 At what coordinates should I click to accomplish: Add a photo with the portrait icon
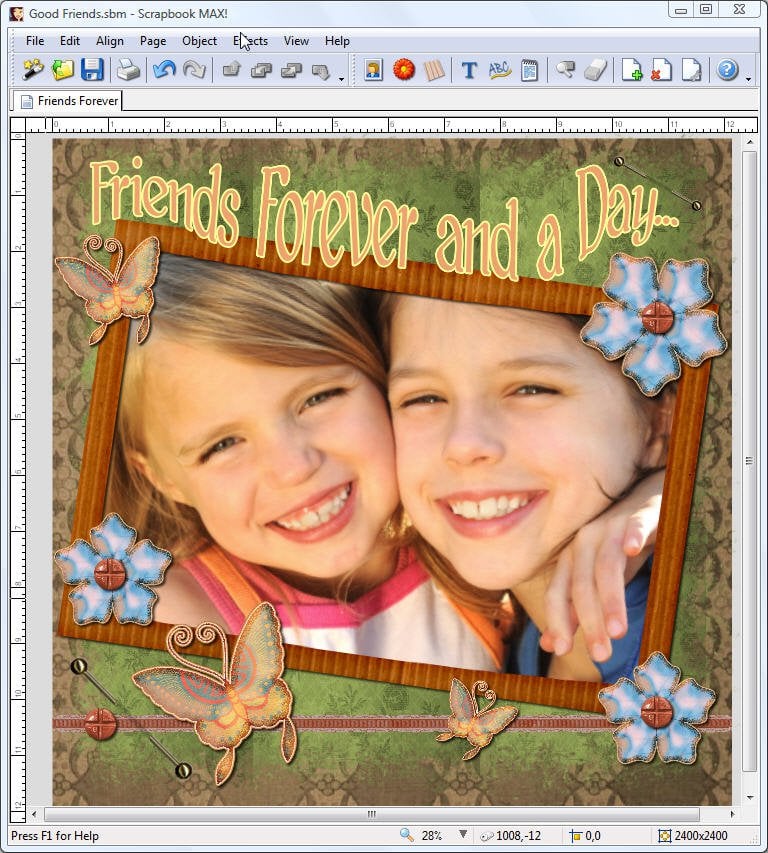coord(374,70)
